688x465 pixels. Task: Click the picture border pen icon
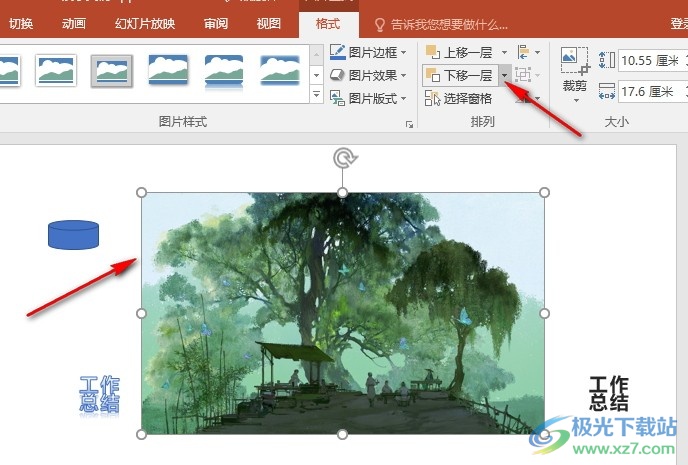337,52
